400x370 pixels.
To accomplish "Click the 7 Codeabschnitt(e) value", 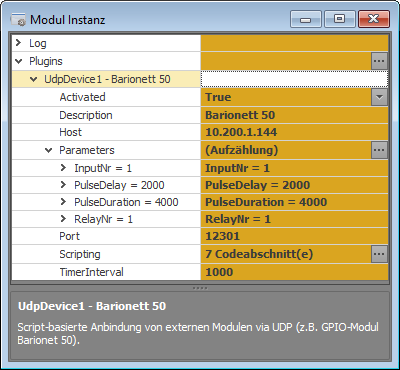I will [259, 254].
